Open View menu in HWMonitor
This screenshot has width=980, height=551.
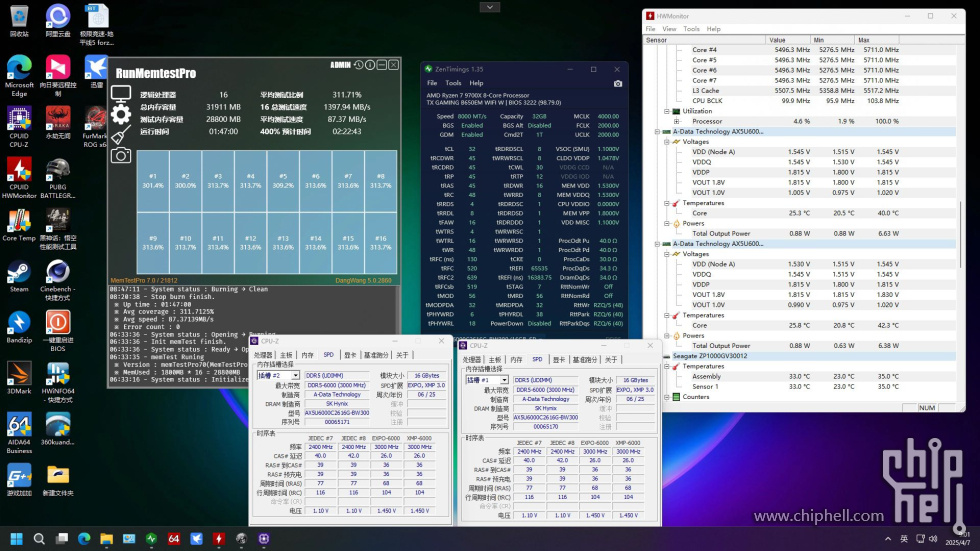[x=669, y=29]
